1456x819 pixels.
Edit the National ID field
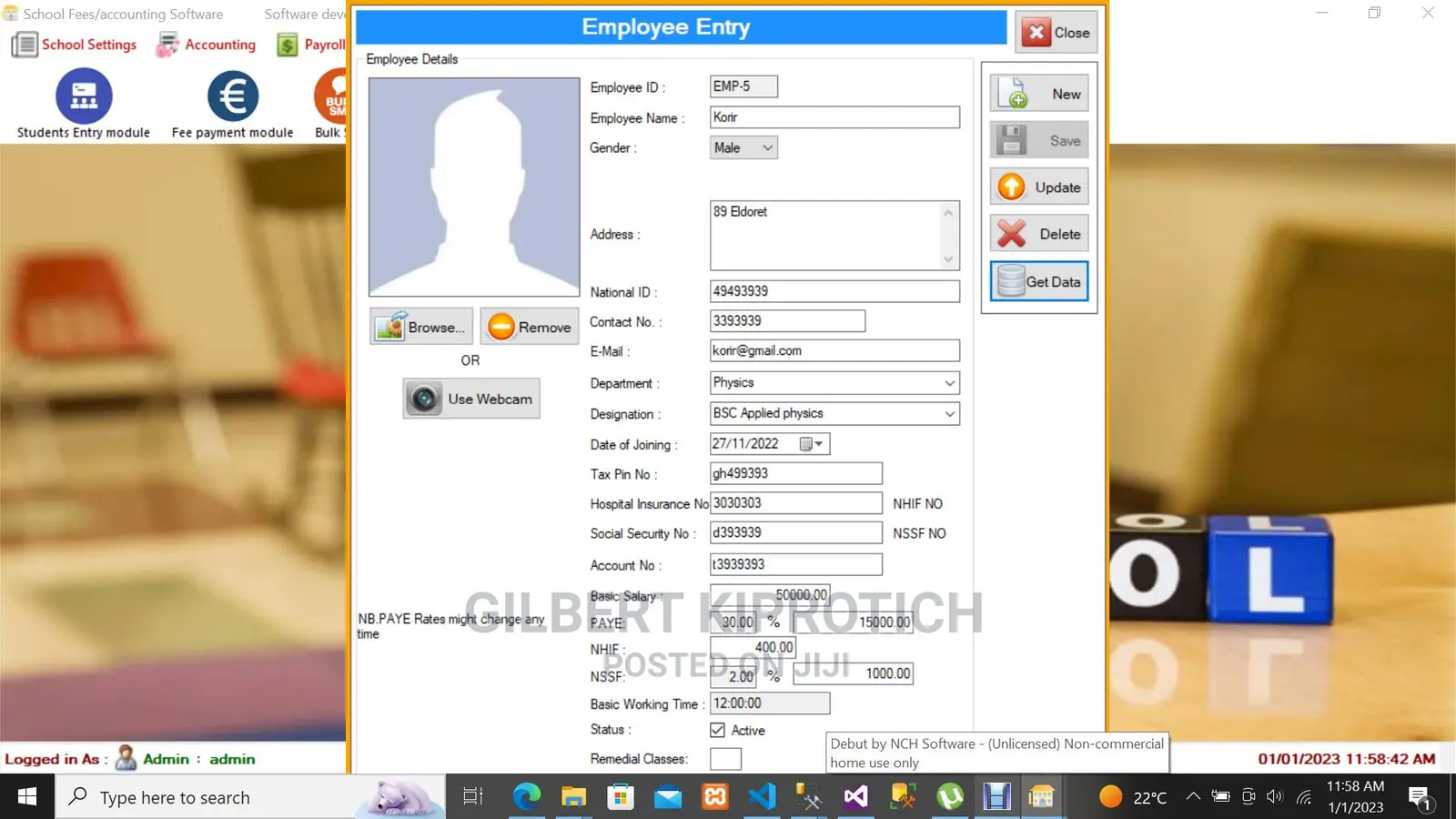[x=834, y=291]
